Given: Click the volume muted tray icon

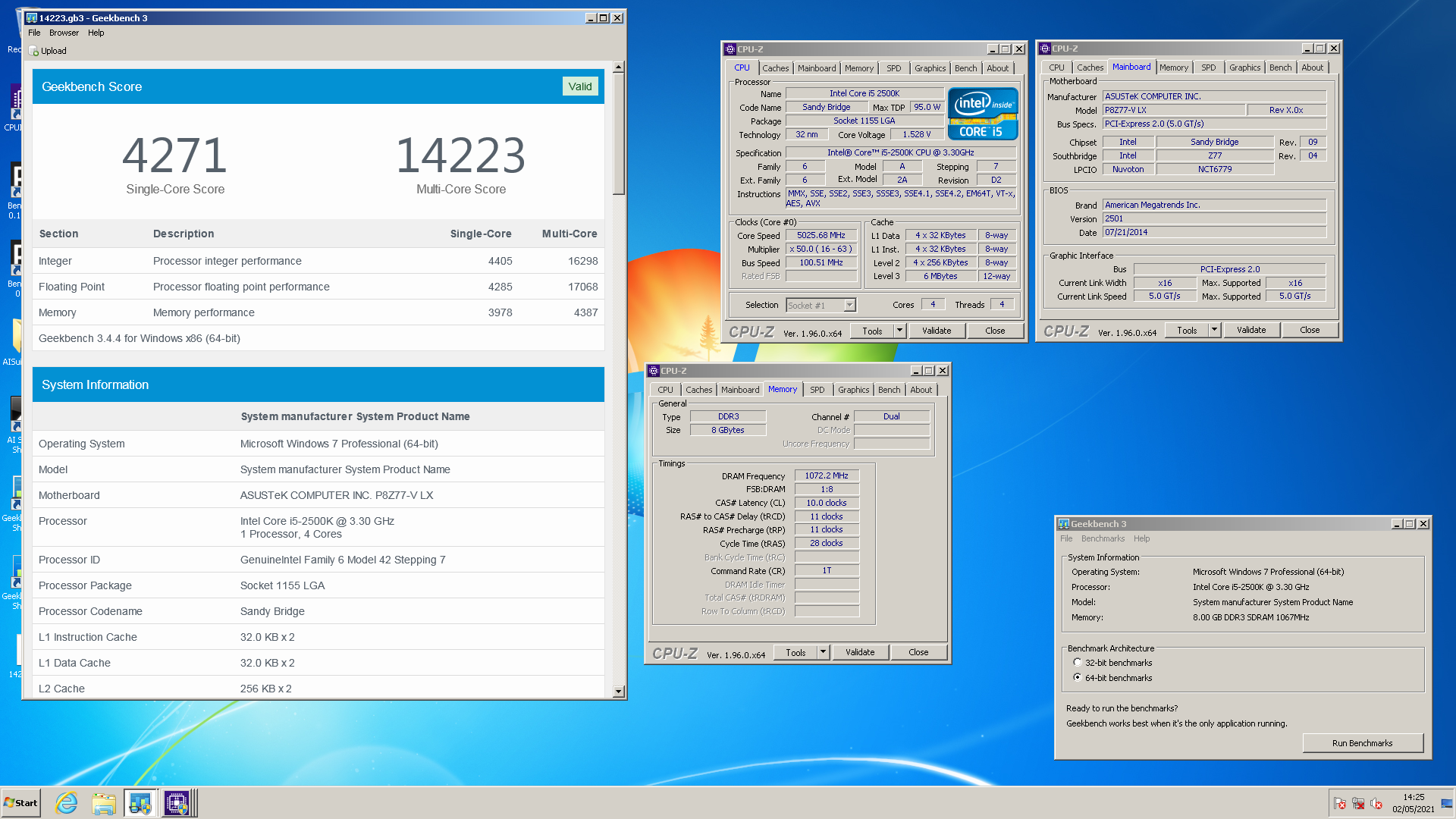Looking at the screenshot, I should click(x=1376, y=804).
